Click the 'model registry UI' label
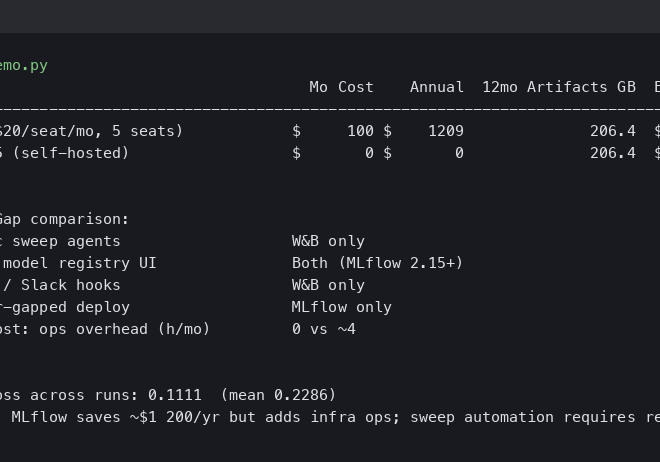This screenshot has height=462, width=660. [80, 263]
